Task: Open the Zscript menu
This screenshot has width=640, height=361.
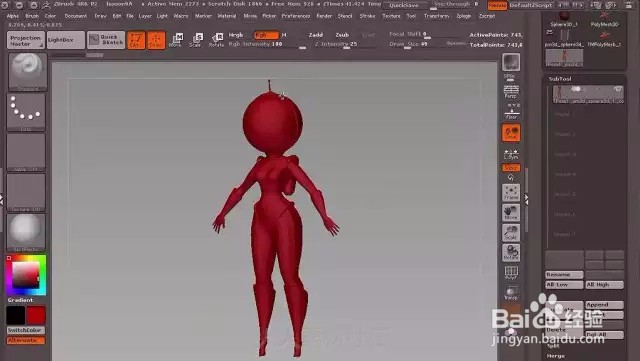Action: click(x=487, y=16)
